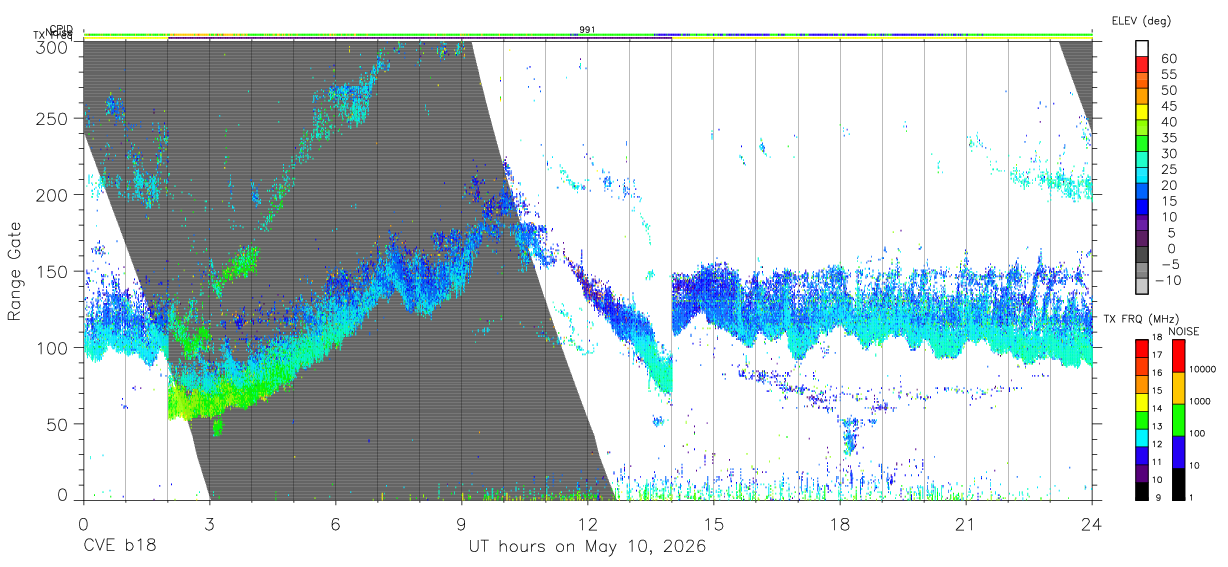Viewport: 1228px width, 567px height.
Task: Click the '200' range gate tick label
Action: (51, 195)
